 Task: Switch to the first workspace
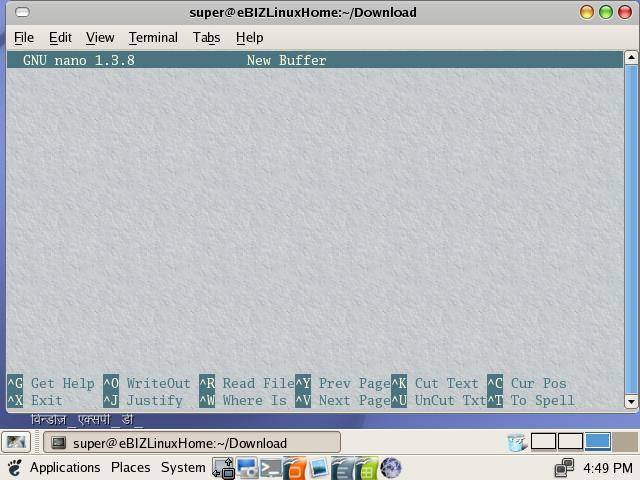[543, 442]
